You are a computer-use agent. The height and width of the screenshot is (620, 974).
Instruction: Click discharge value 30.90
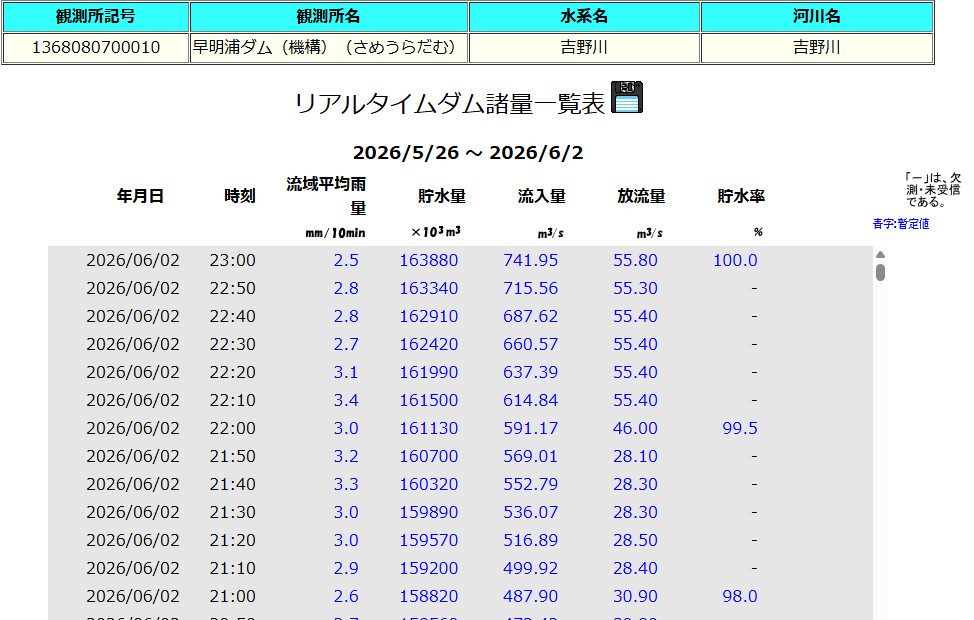click(635, 596)
